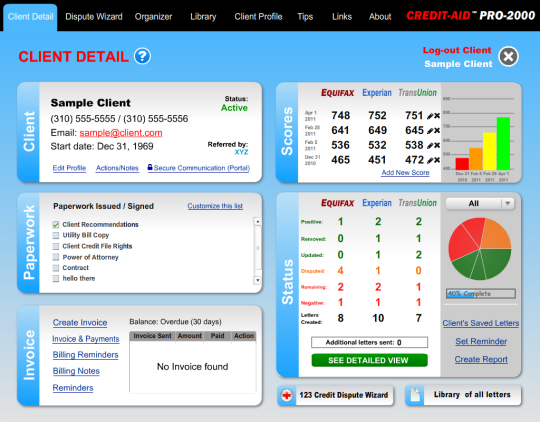Open Secure Communication (Portal) link
Image resolution: width=540 pixels, height=422 pixels.
pyautogui.click(x=201, y=168)
